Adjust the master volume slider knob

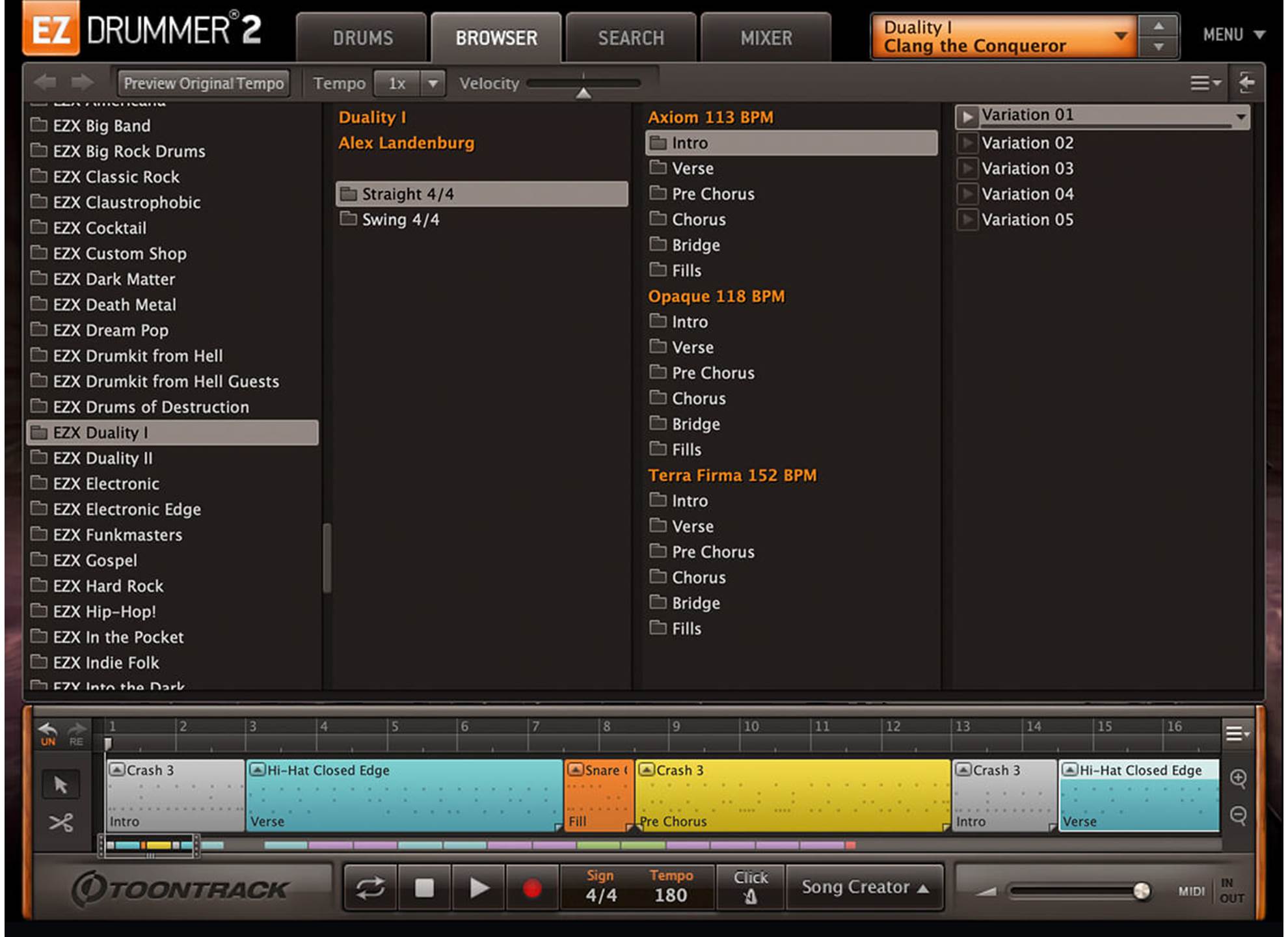[1141, 891]
